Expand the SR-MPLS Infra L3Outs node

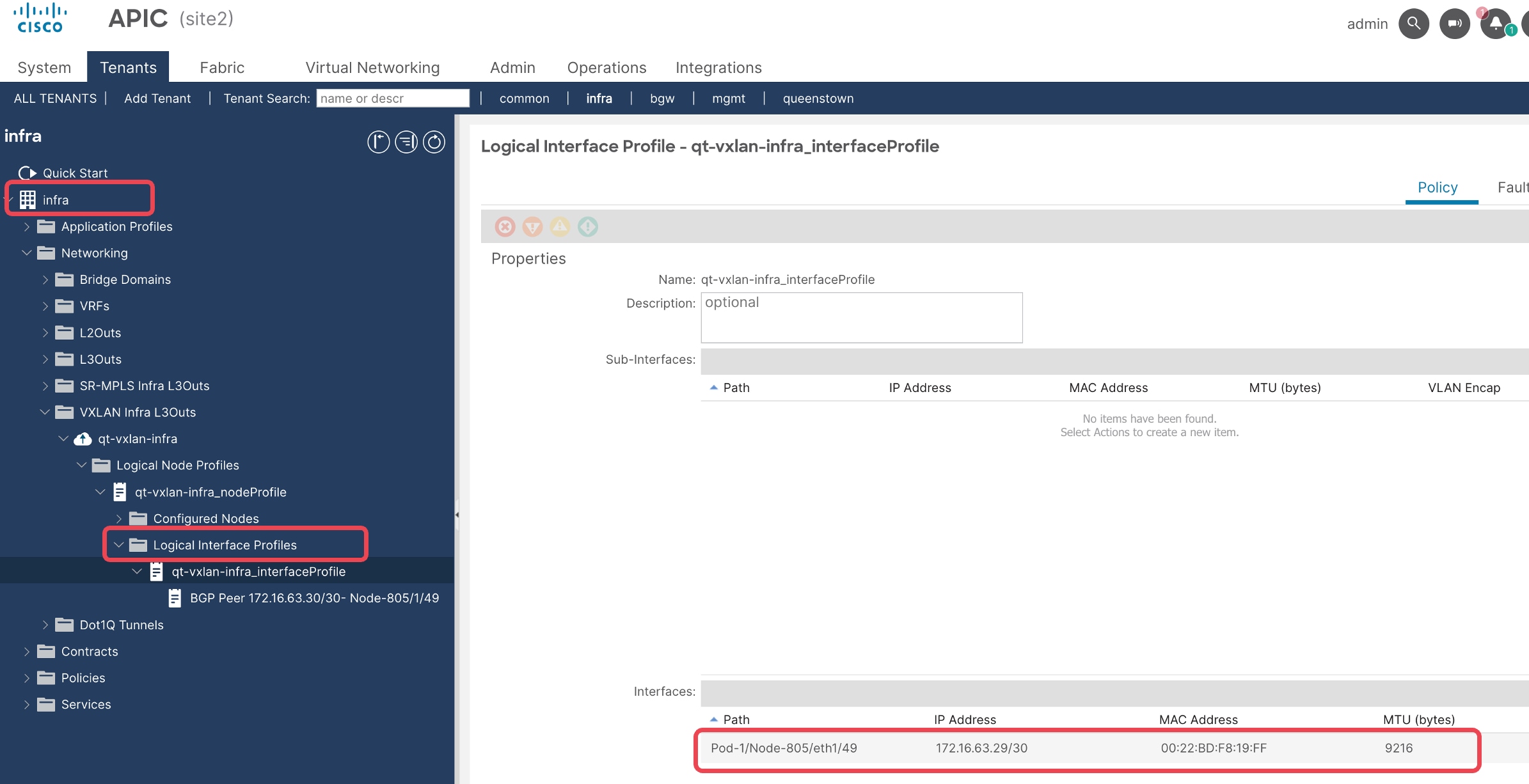[x=45, y=386]
